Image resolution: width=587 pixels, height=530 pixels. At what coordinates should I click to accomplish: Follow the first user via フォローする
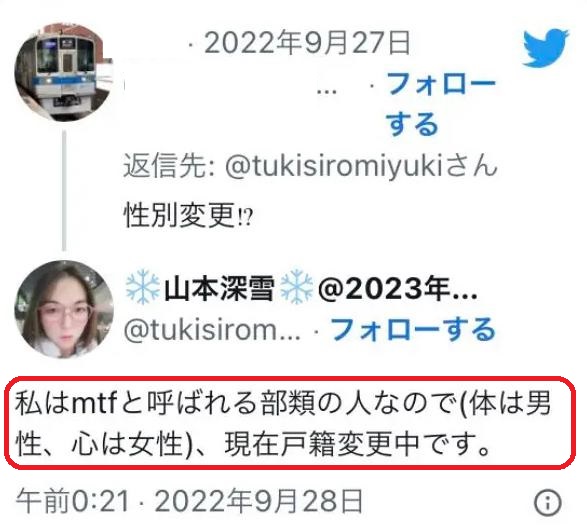pos(441,104)
